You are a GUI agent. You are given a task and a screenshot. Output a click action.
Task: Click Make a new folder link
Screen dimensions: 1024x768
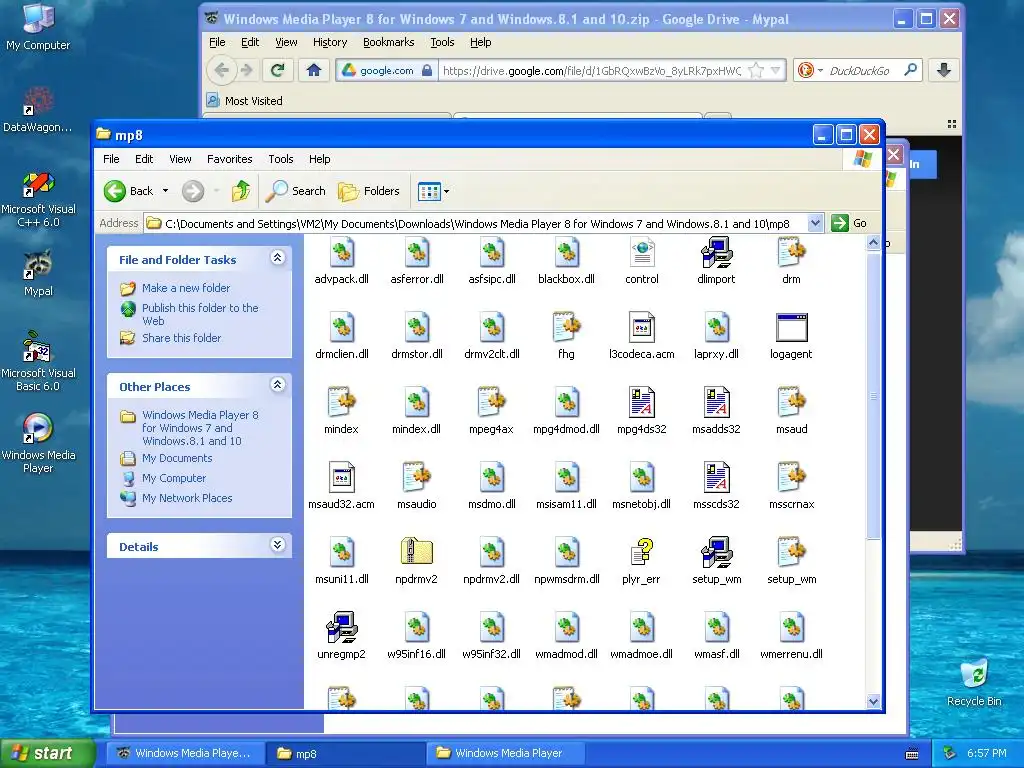coord(186,288)
